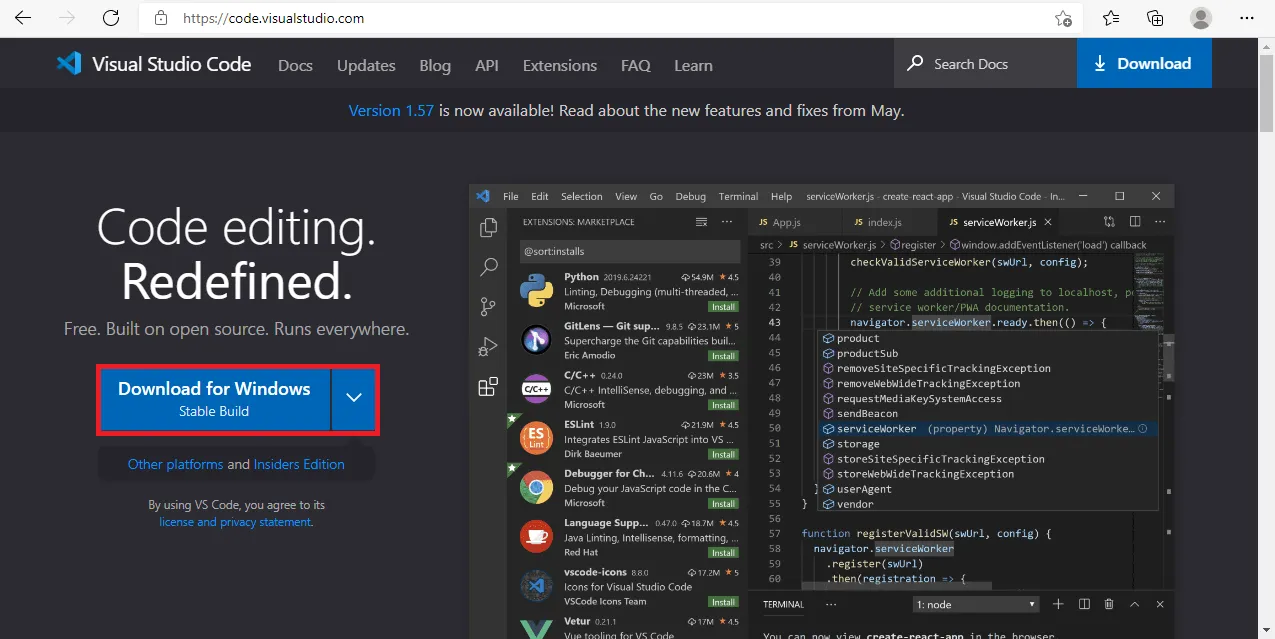The height and width of the screenshot is (639, 1275).
Task: Open ellipsis menu beside TERMINAL tab
Action: pyautogui.click(x=833, y=604)
